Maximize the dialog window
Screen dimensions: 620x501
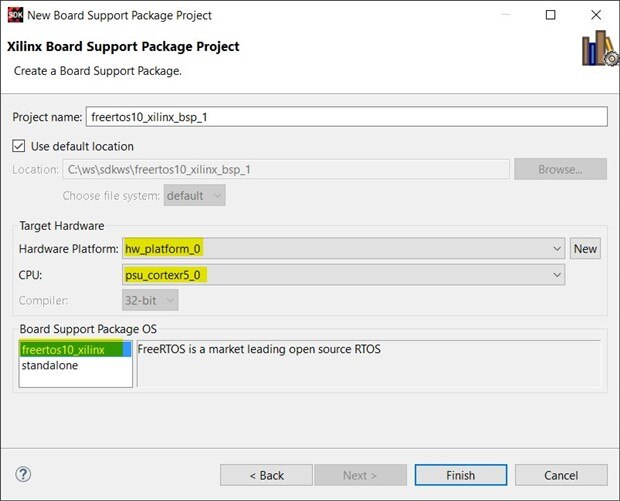pyautogui.click(x=551, y=15)
